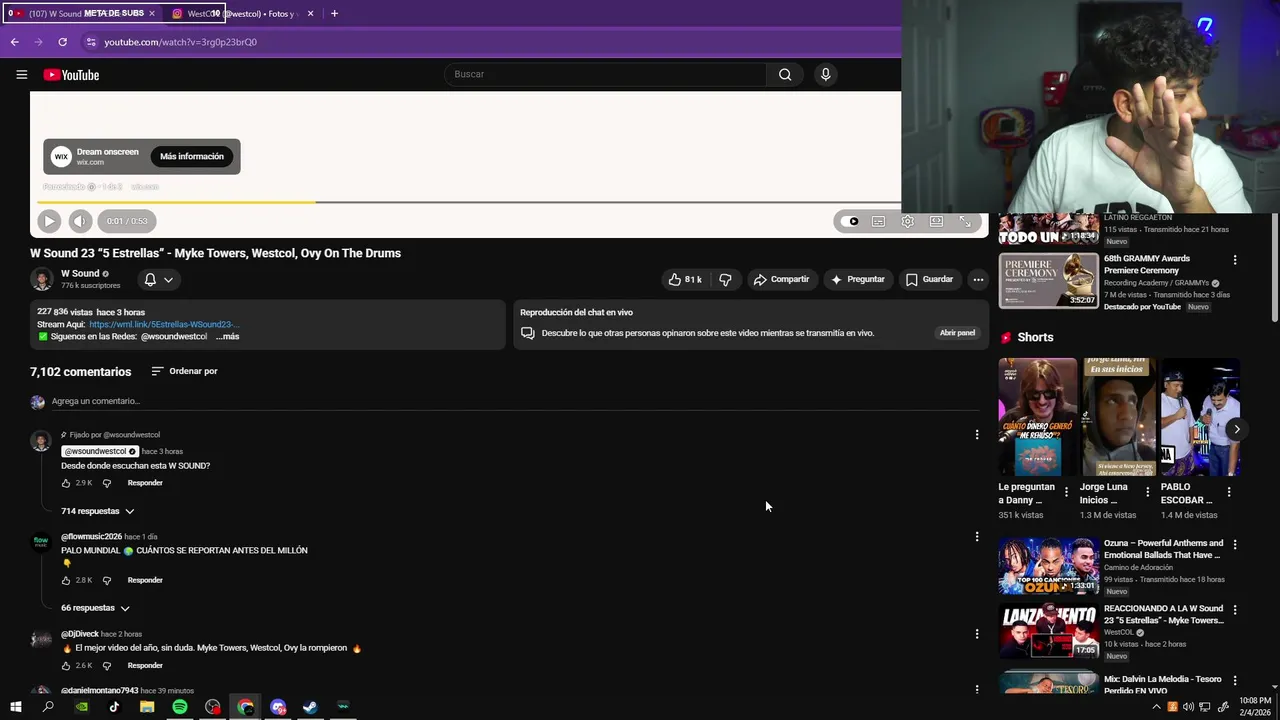Open TikTok from the taskbar
Viewport: 1280px width, 720px height.
click(x=114, y=707)
